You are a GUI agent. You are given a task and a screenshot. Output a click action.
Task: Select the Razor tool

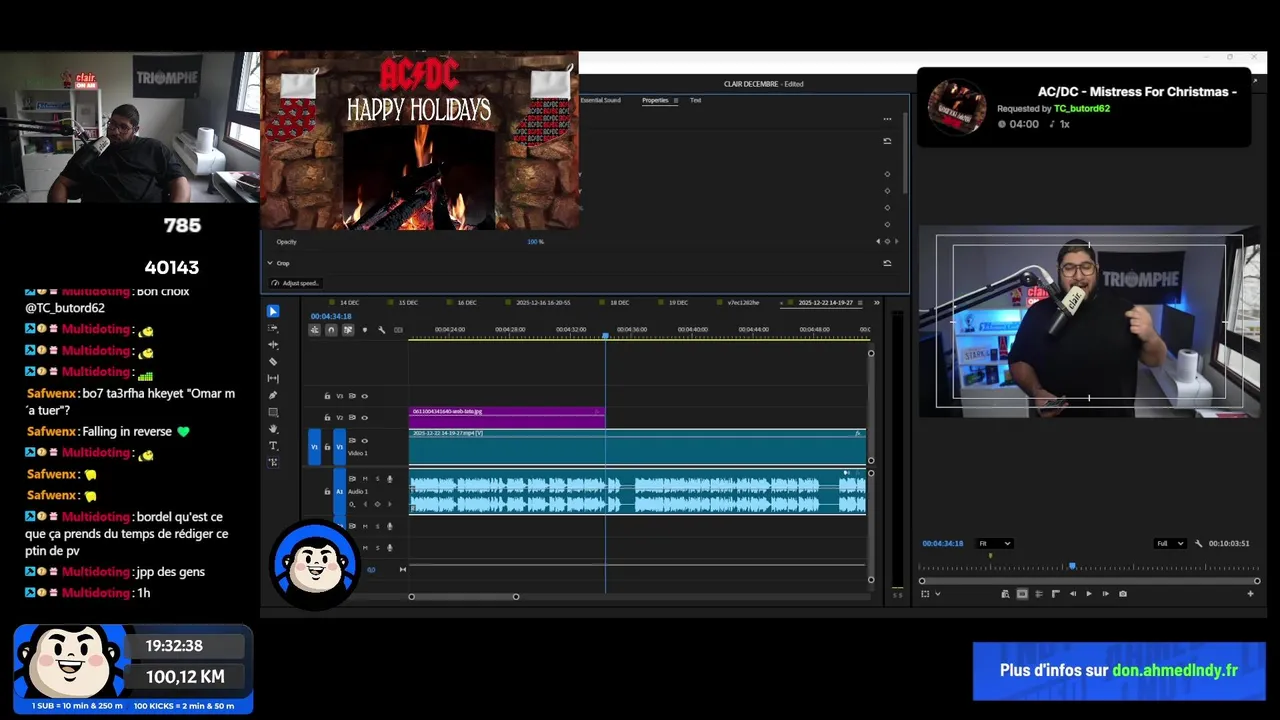[x=273, y=362]
